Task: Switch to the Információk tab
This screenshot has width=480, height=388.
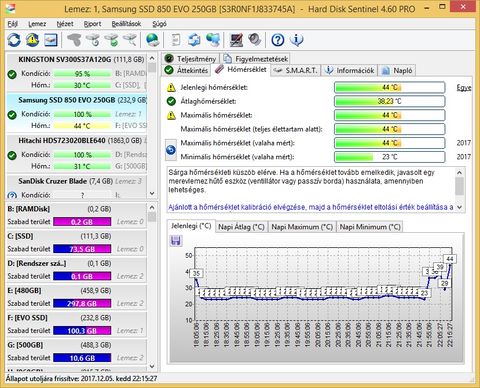Action: click(x=350, y=70)
